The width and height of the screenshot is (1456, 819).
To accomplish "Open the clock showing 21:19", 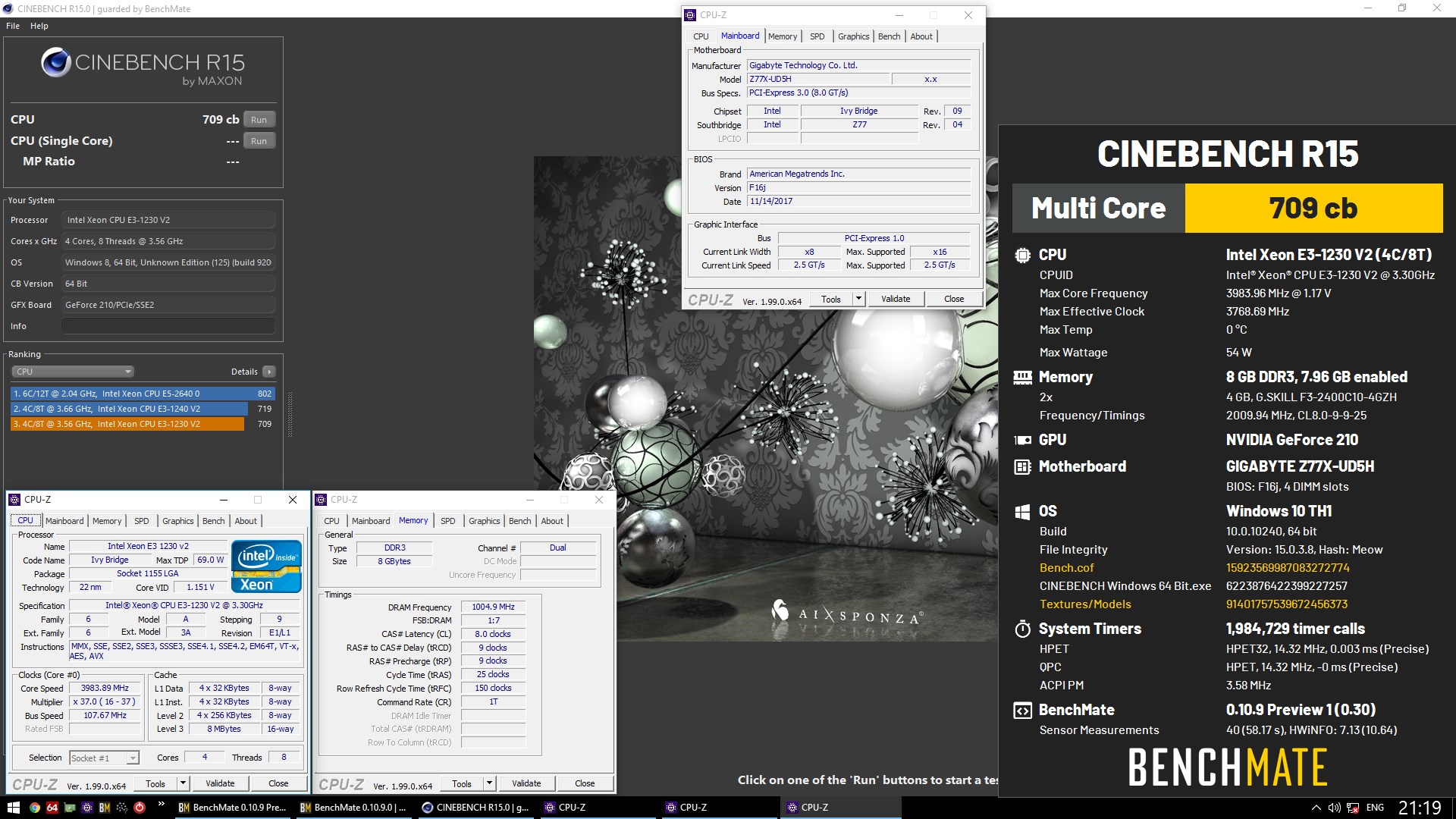I will coord(1420,808).
